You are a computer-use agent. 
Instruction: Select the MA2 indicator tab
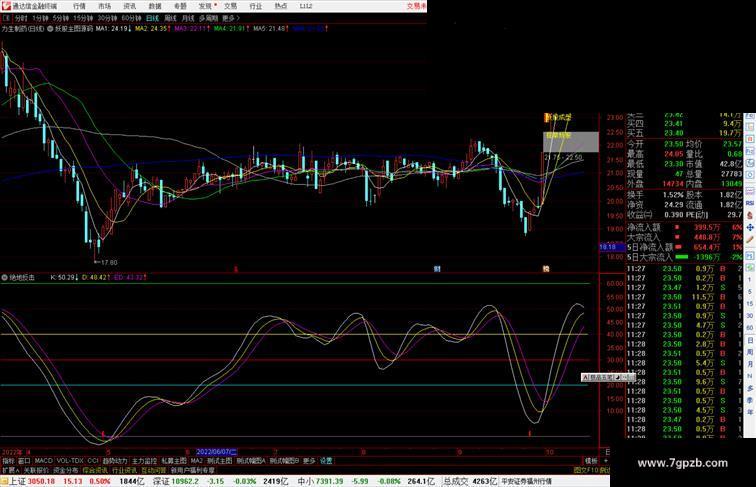(197, 461)
